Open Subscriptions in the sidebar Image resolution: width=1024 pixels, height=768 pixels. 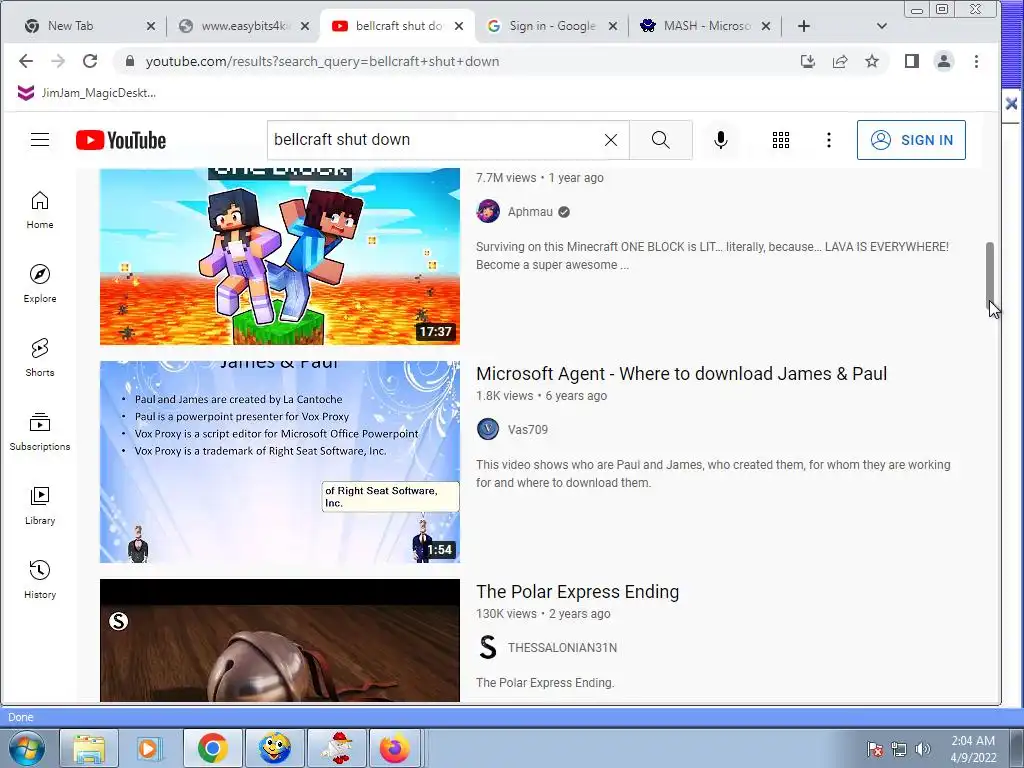[40, 432]
